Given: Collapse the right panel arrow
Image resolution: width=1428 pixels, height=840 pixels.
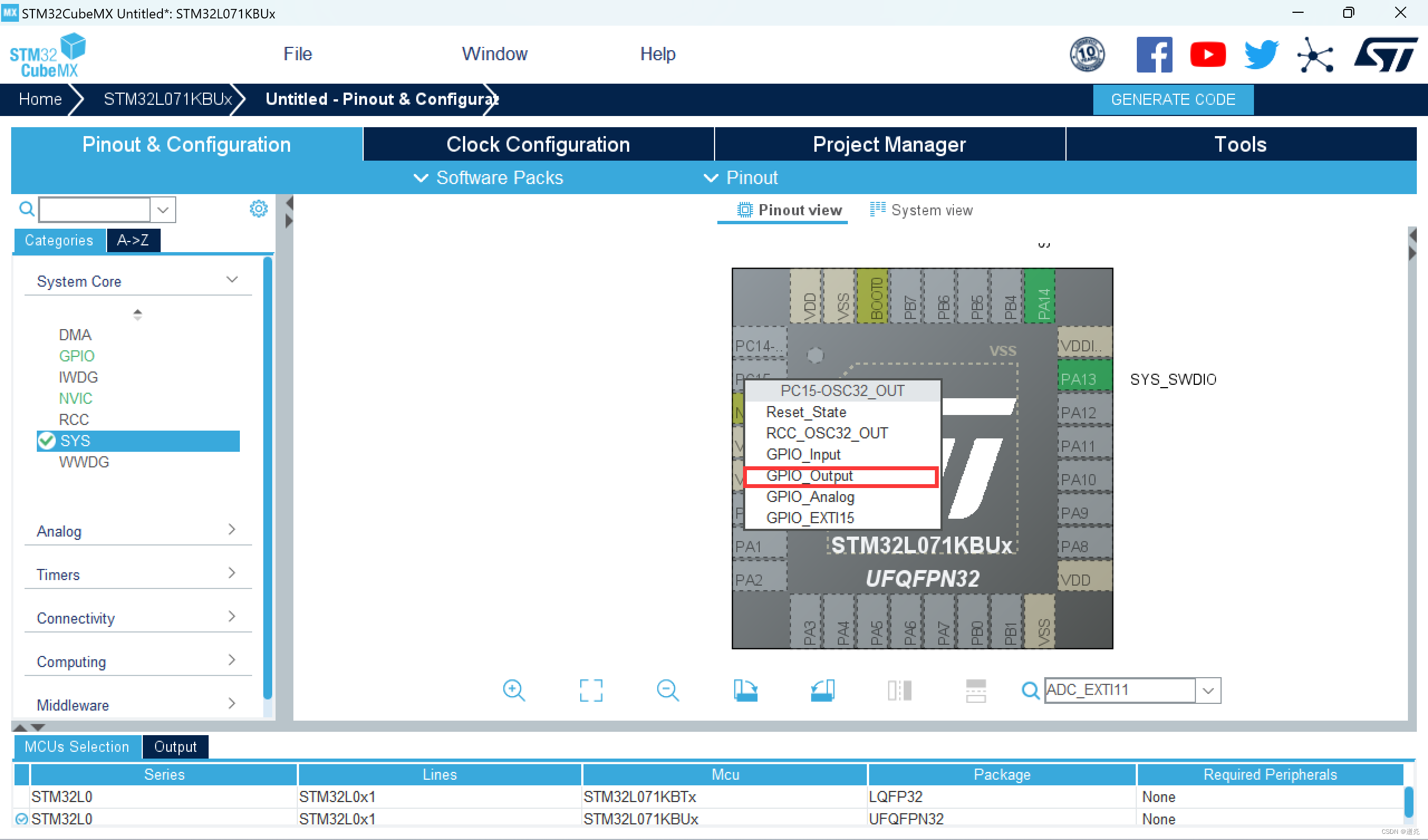Looking at the screenshot, I should click(x=1412, y=253).
